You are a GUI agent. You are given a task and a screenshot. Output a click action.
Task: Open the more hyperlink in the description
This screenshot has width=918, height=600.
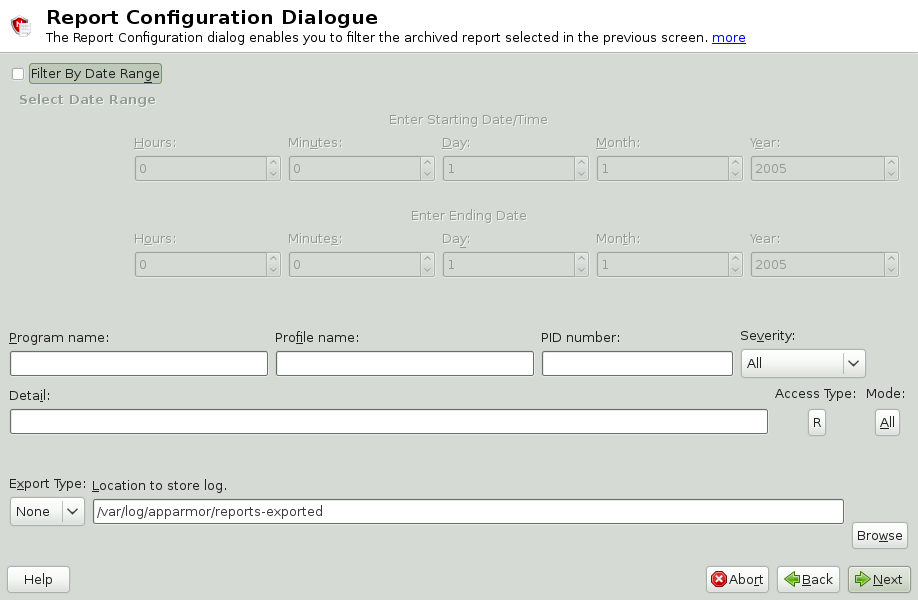[x=728, y=37]
